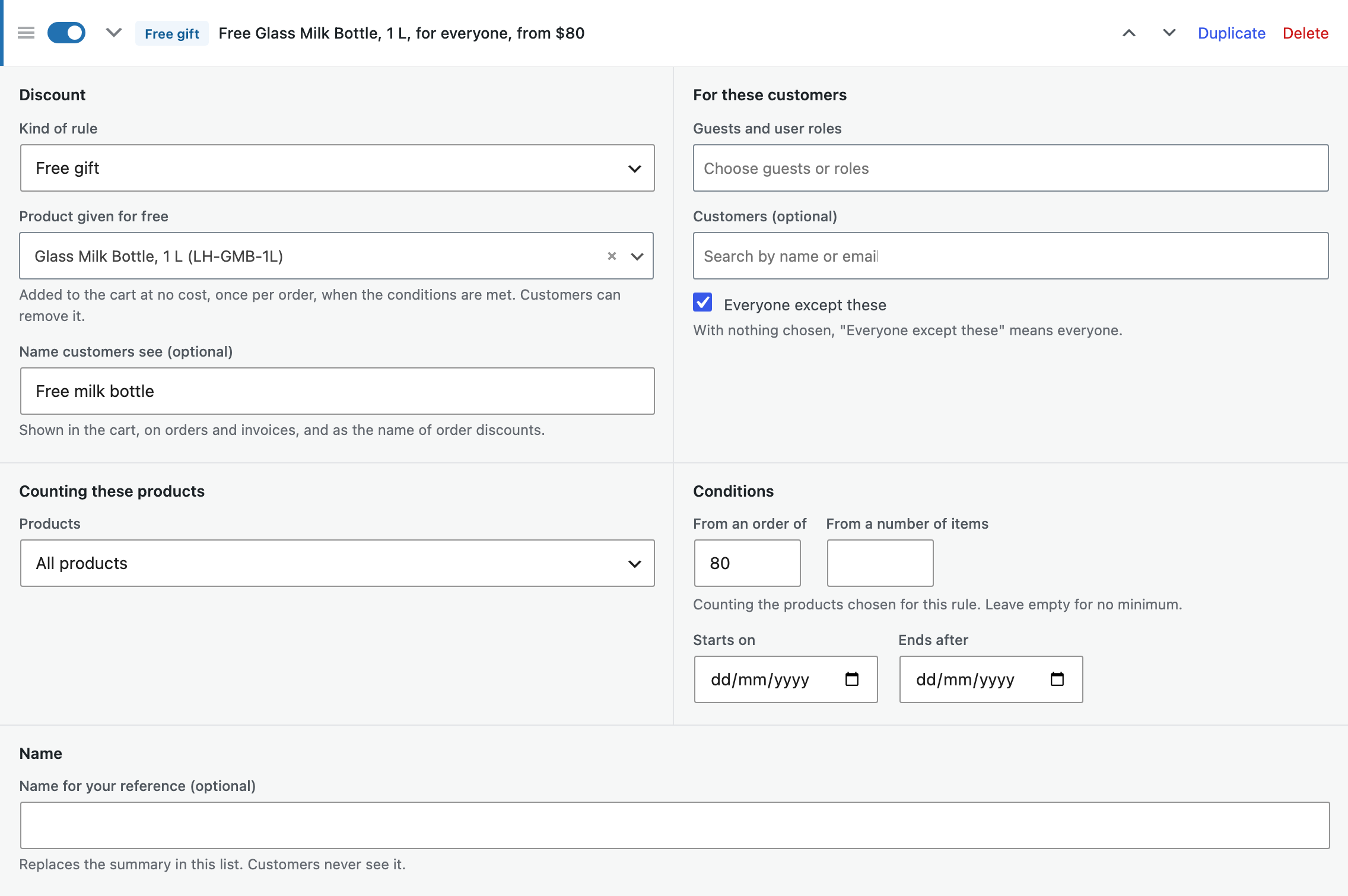
Task: Open the Kind of rule dropdown
Action: click(337, 168)
